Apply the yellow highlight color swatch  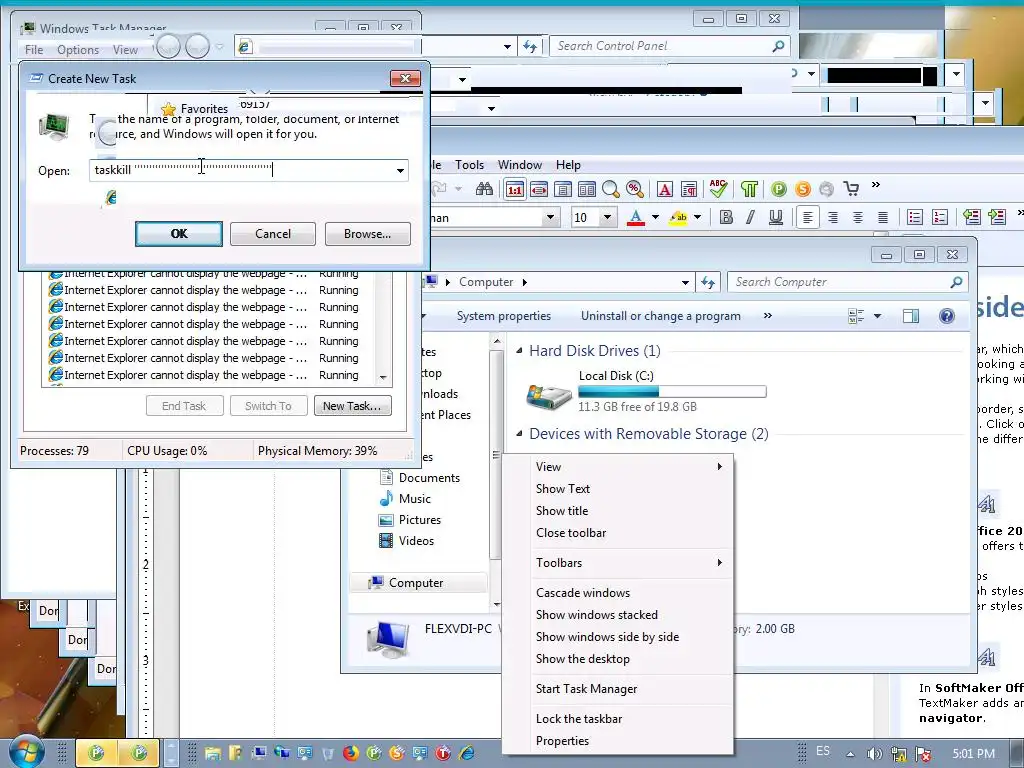[679, 217]
